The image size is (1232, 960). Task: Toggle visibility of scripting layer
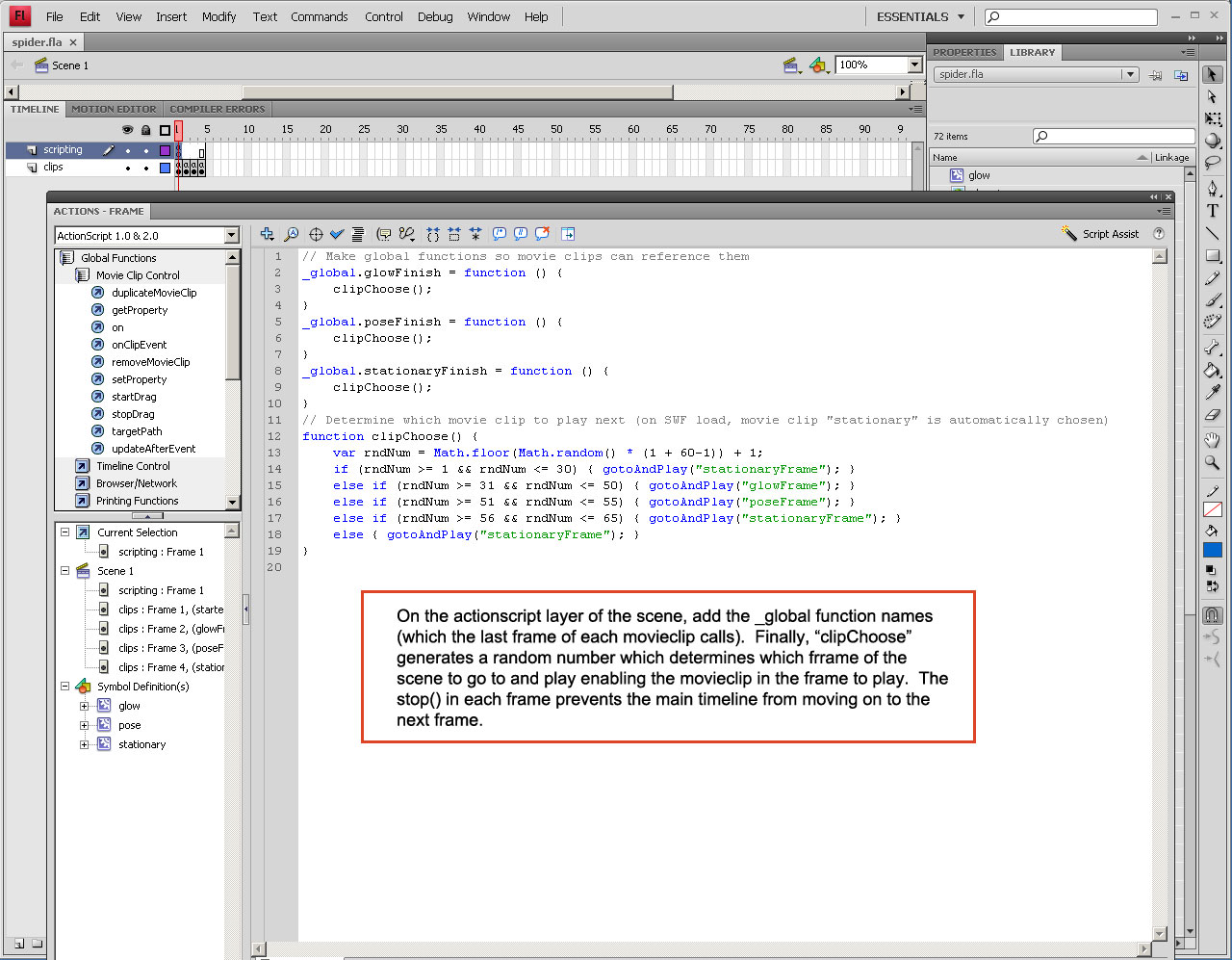pyautogui.click(x=127, y=150)
